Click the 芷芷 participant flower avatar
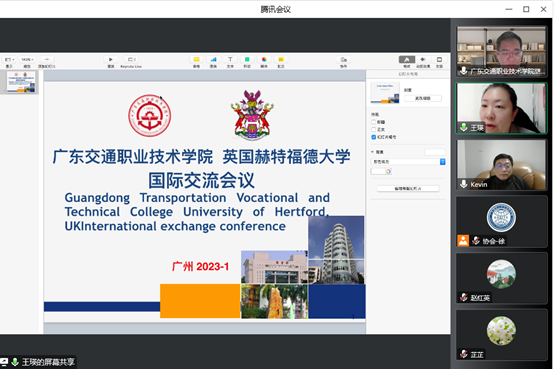 pyautogui.click(x=501, y=331)
